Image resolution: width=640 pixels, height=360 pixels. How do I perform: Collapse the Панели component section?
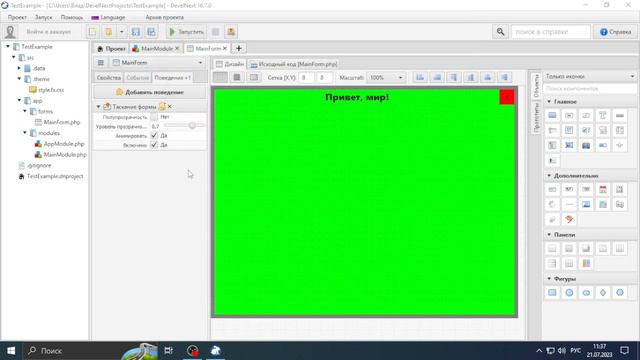[549, 235]
